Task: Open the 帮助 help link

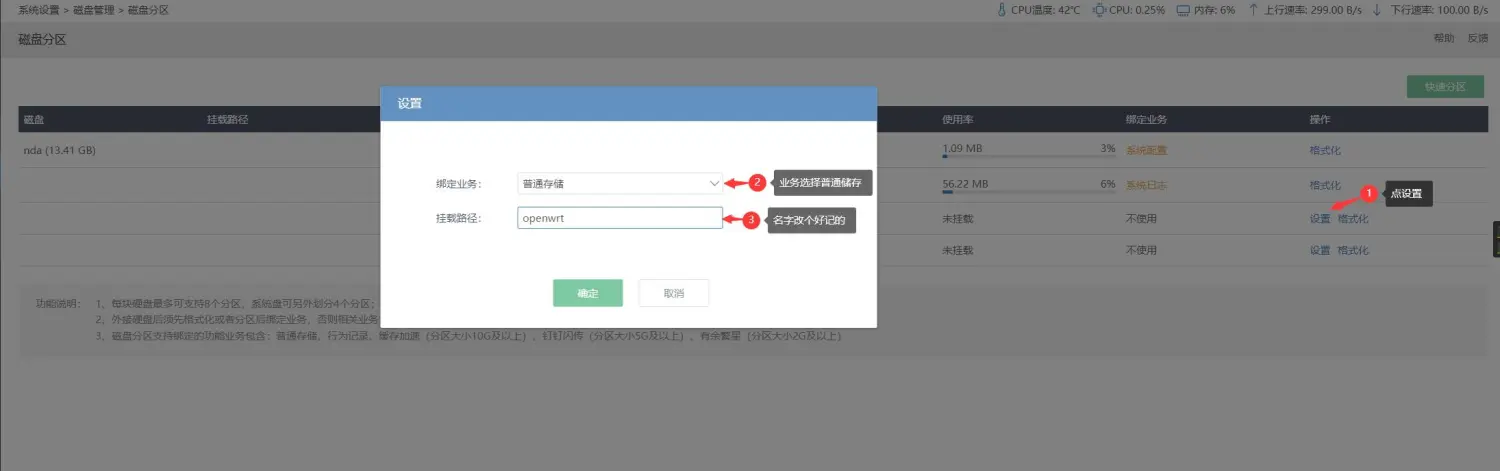Action: pos(1444,39)
